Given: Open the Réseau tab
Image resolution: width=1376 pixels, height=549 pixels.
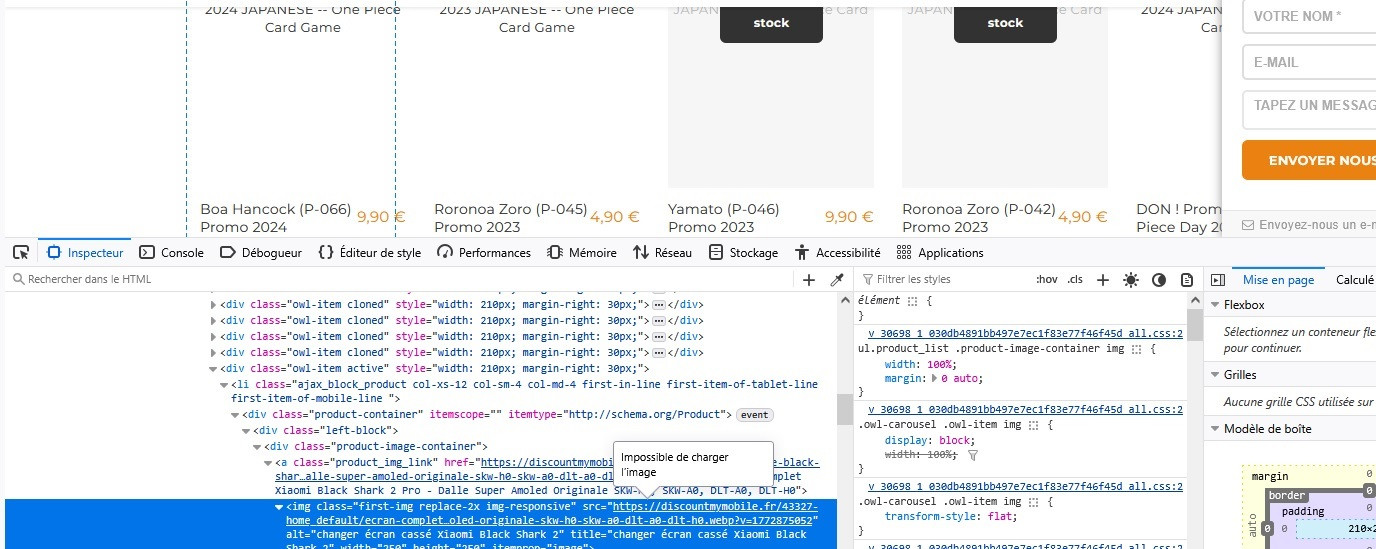Looking at the screenshot, I should coord(662,253).
